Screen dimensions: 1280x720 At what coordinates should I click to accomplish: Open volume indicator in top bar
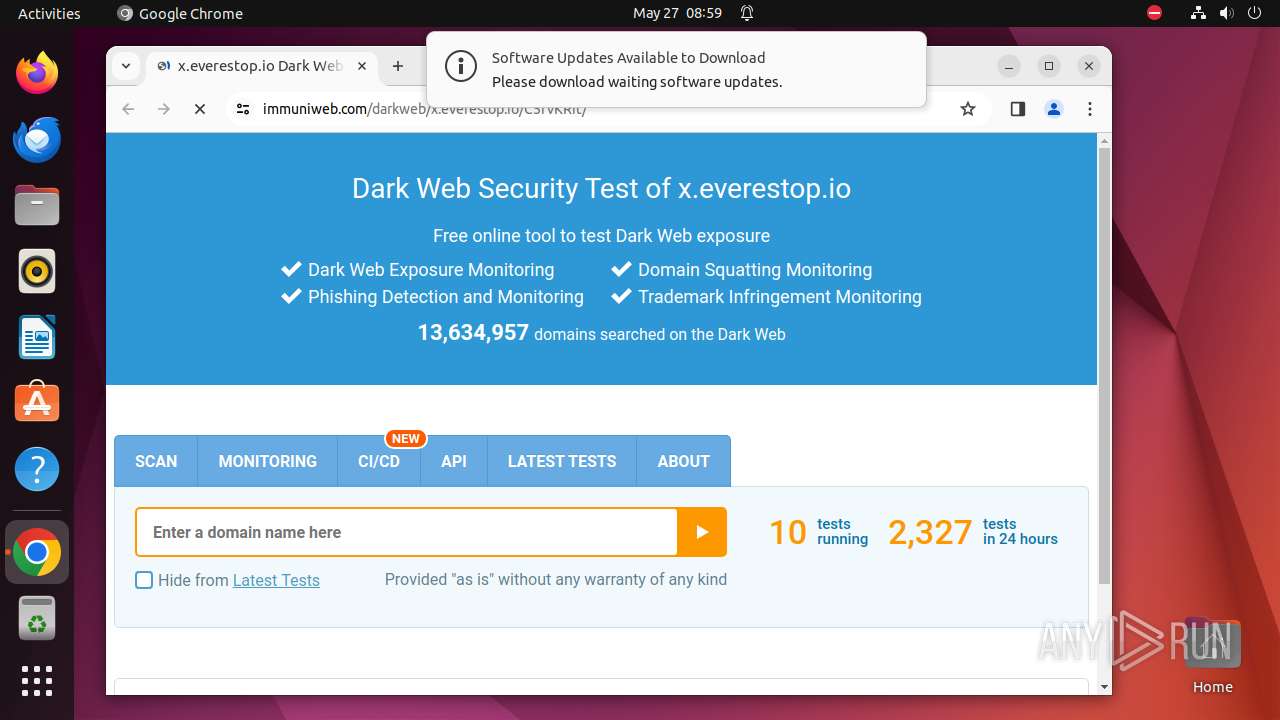pos(1227,13)
